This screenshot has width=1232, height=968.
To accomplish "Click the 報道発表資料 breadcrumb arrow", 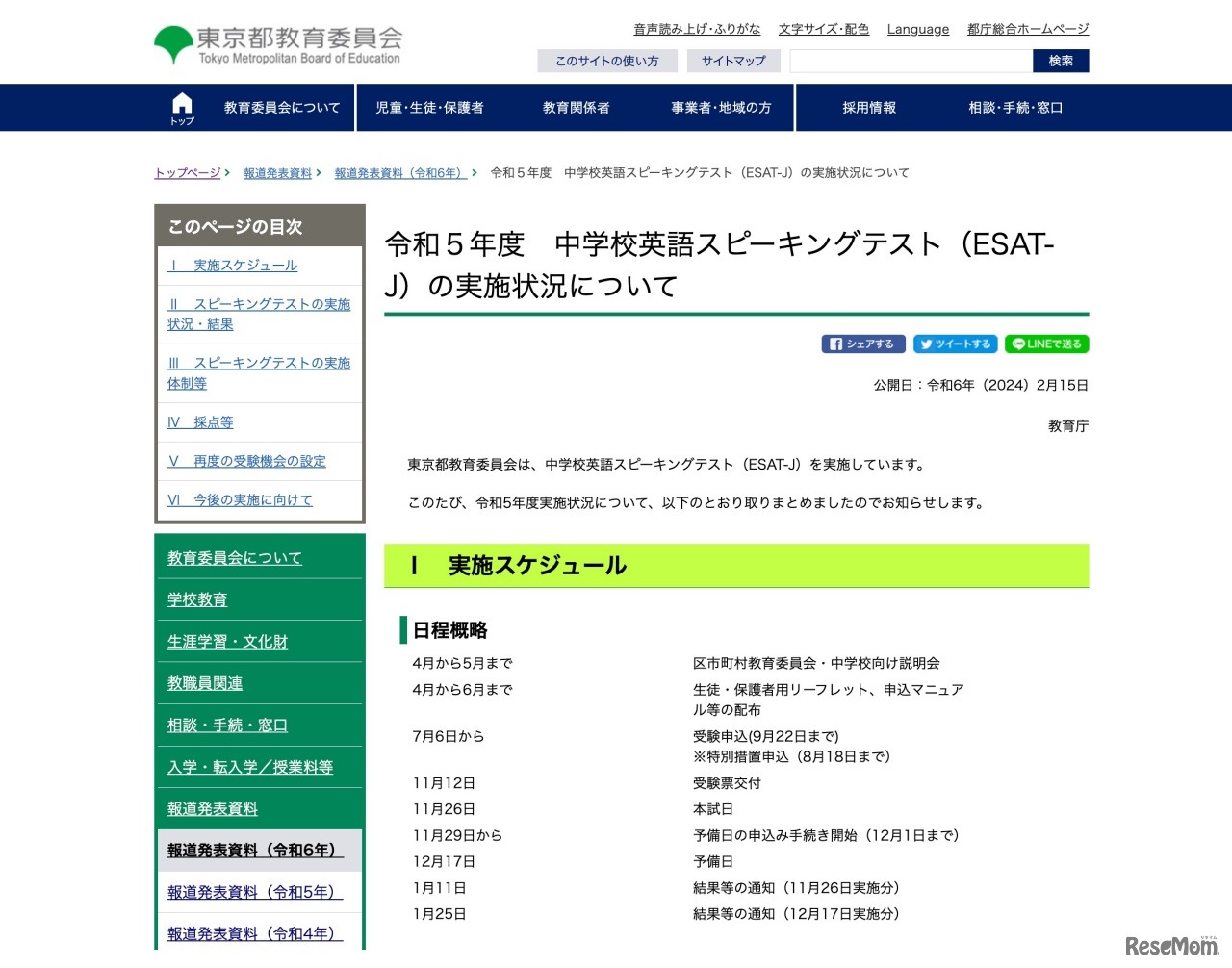I will tap(318, 173).
